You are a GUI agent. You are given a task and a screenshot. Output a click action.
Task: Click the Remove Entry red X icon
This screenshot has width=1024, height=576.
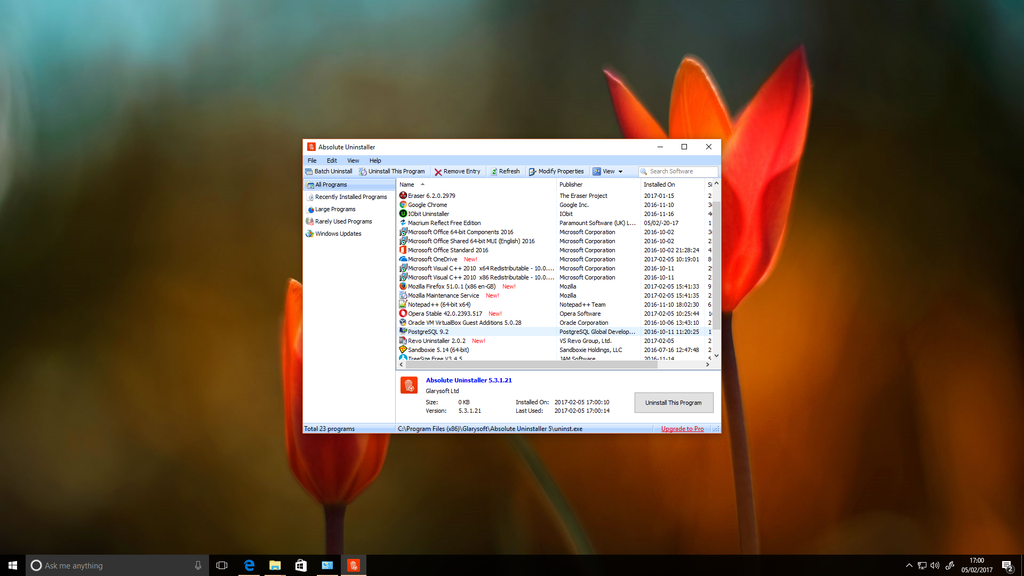click(437, 171)
